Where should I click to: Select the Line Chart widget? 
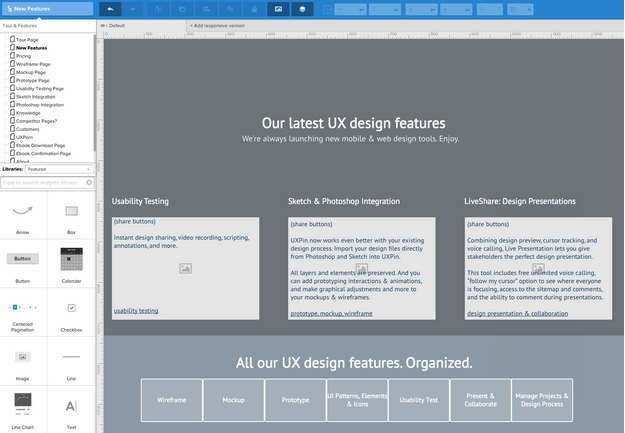click(23, 410)
